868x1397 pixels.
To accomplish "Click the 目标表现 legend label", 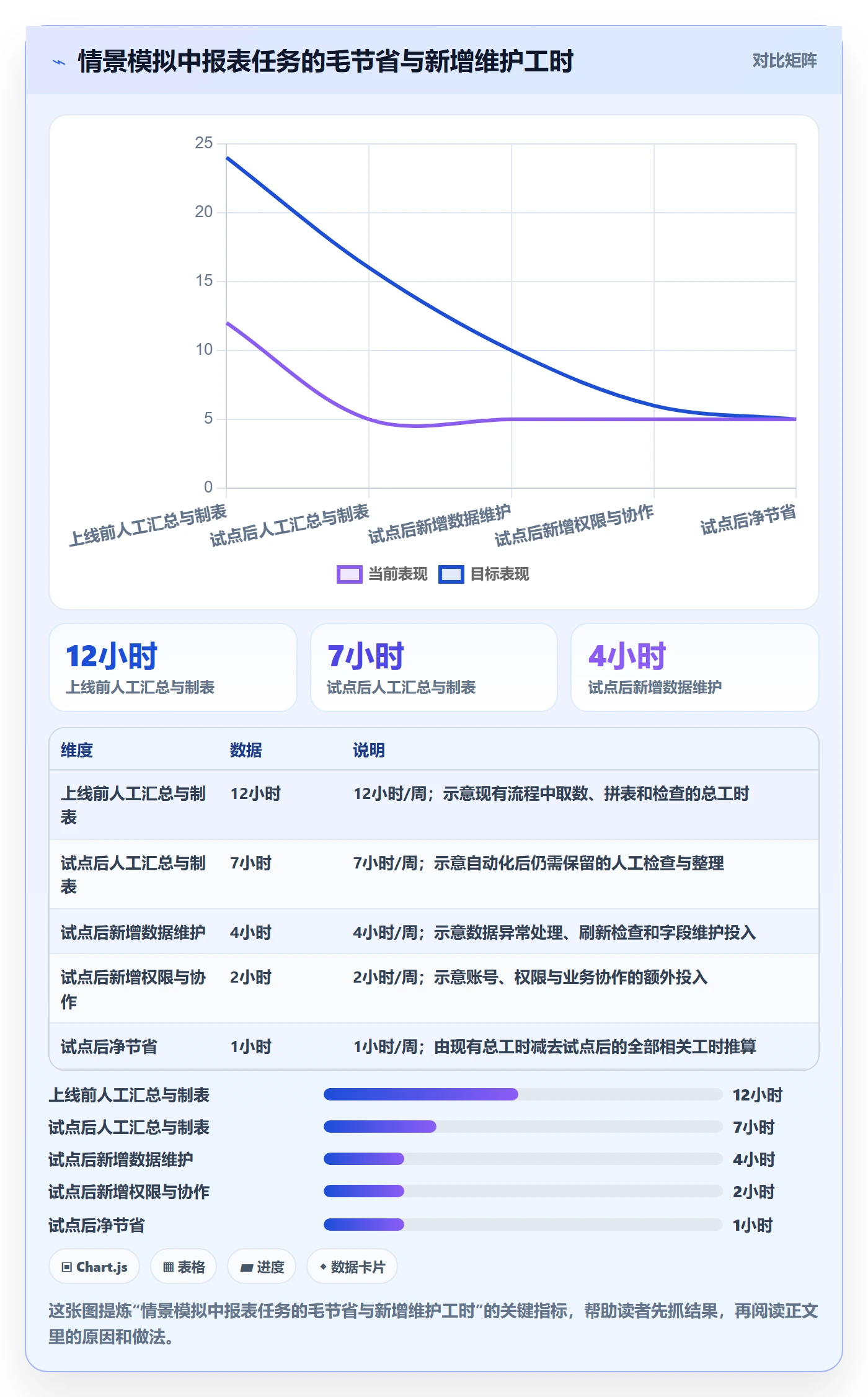I will 500,574.
